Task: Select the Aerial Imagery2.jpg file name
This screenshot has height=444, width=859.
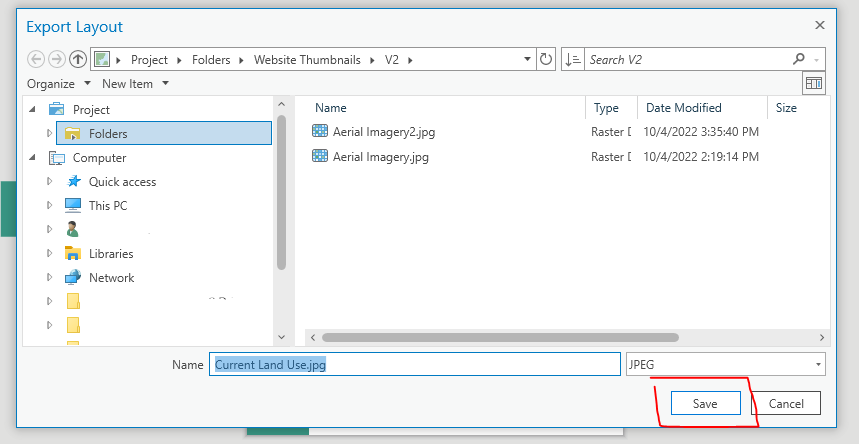Action: click(x=384, y=132)
